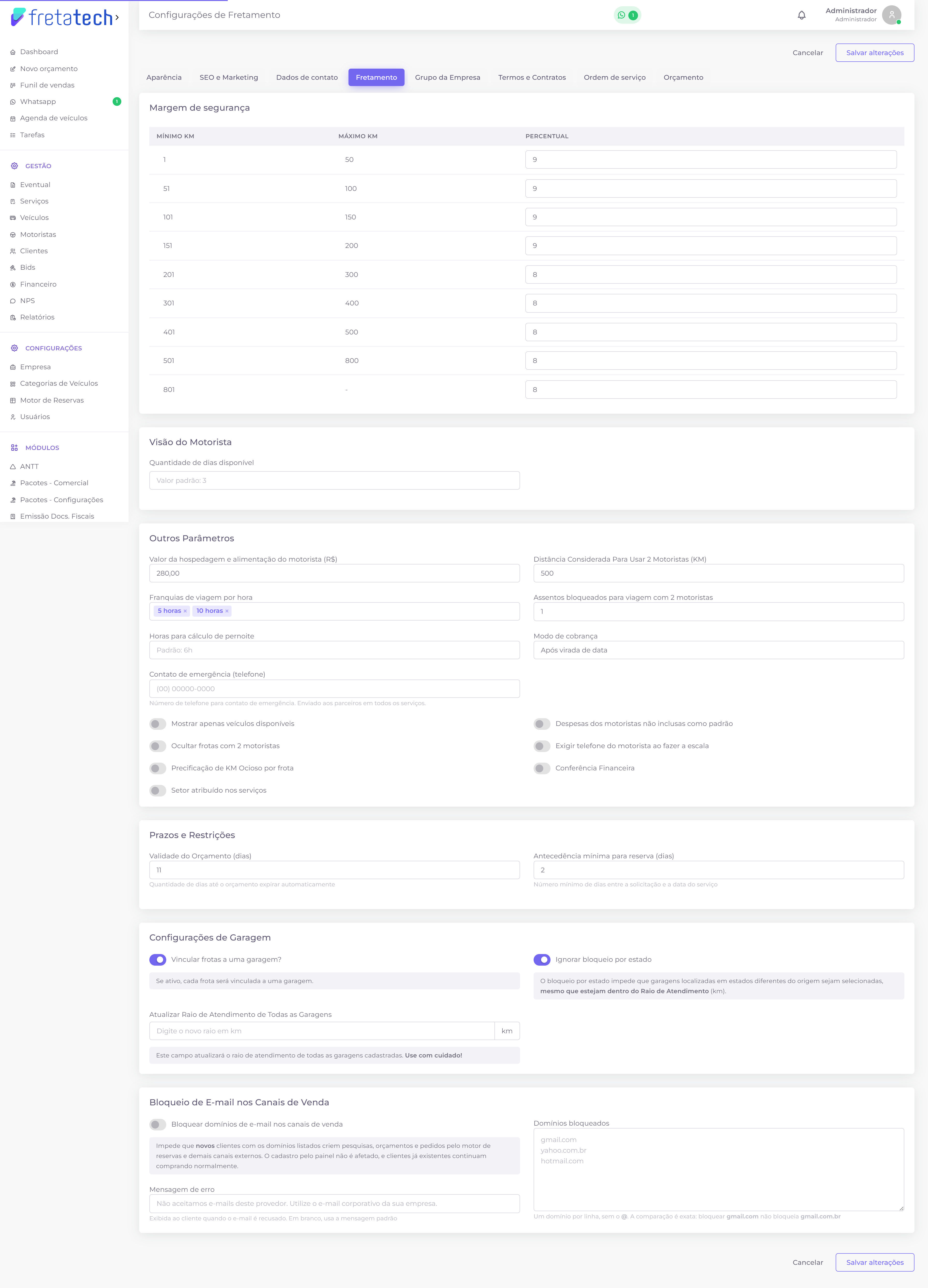
Task: Enable Precificação de KM Ocioso por frota
Action: click(158, 768)
